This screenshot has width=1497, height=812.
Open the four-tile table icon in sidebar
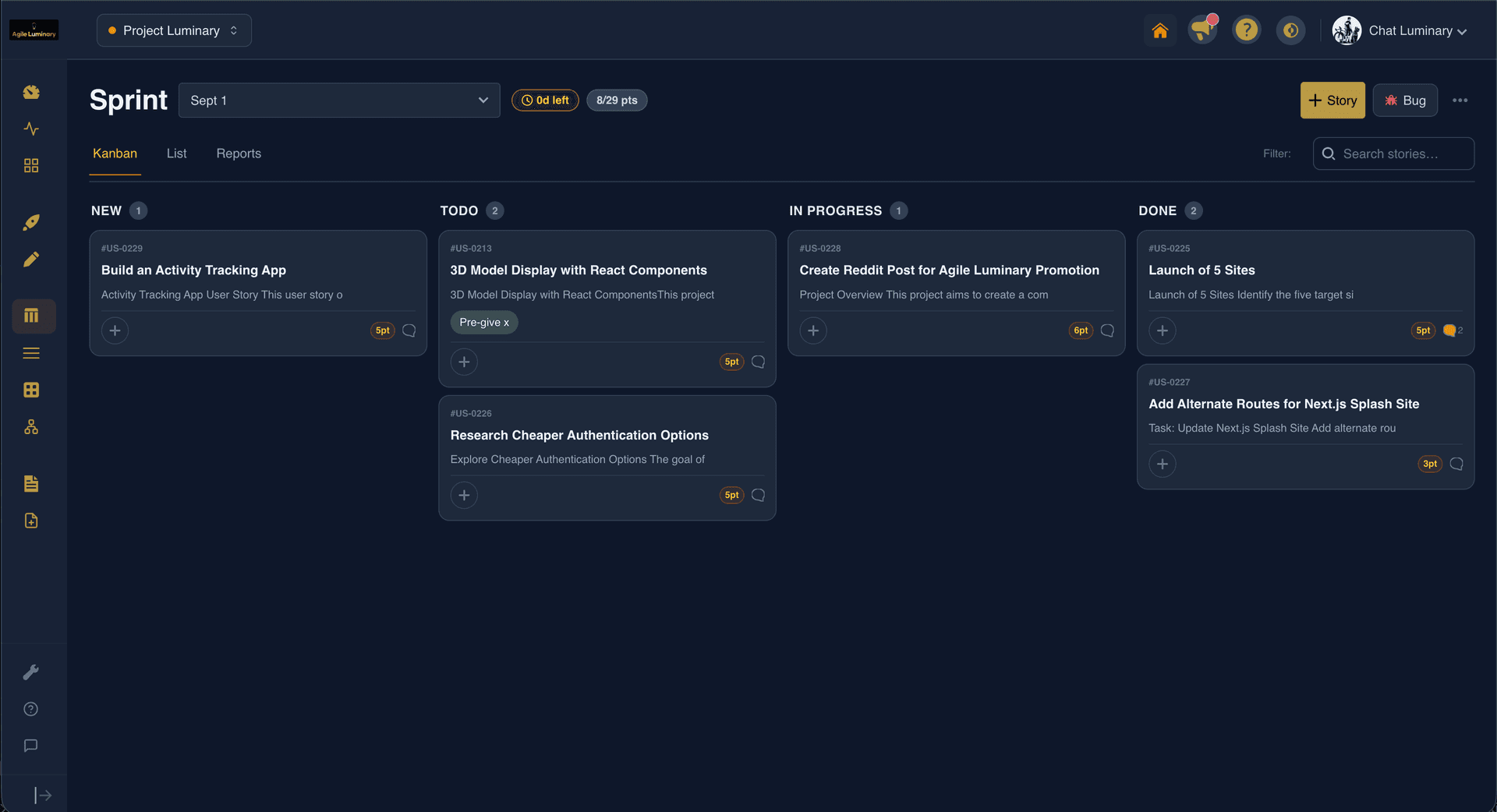point(31,390)
